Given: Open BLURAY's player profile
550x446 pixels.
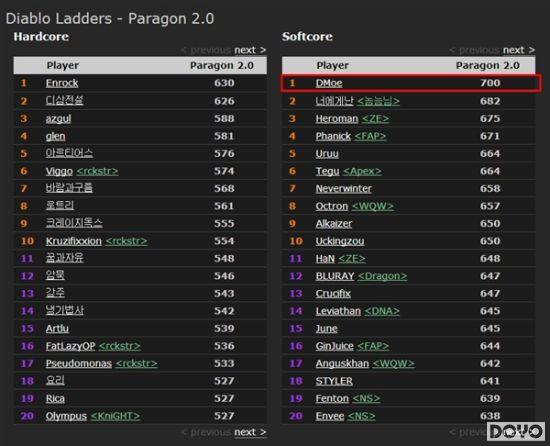Looking at the screenshot, I should [x=335, y=276].
